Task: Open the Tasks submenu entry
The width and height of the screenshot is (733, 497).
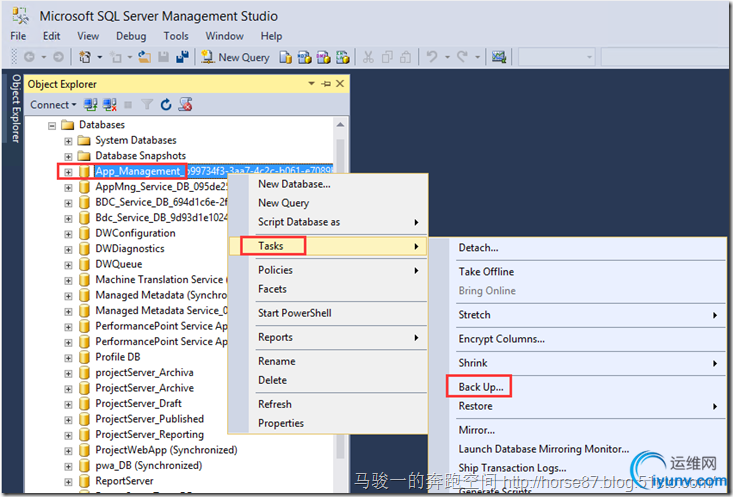Action: 328,246
